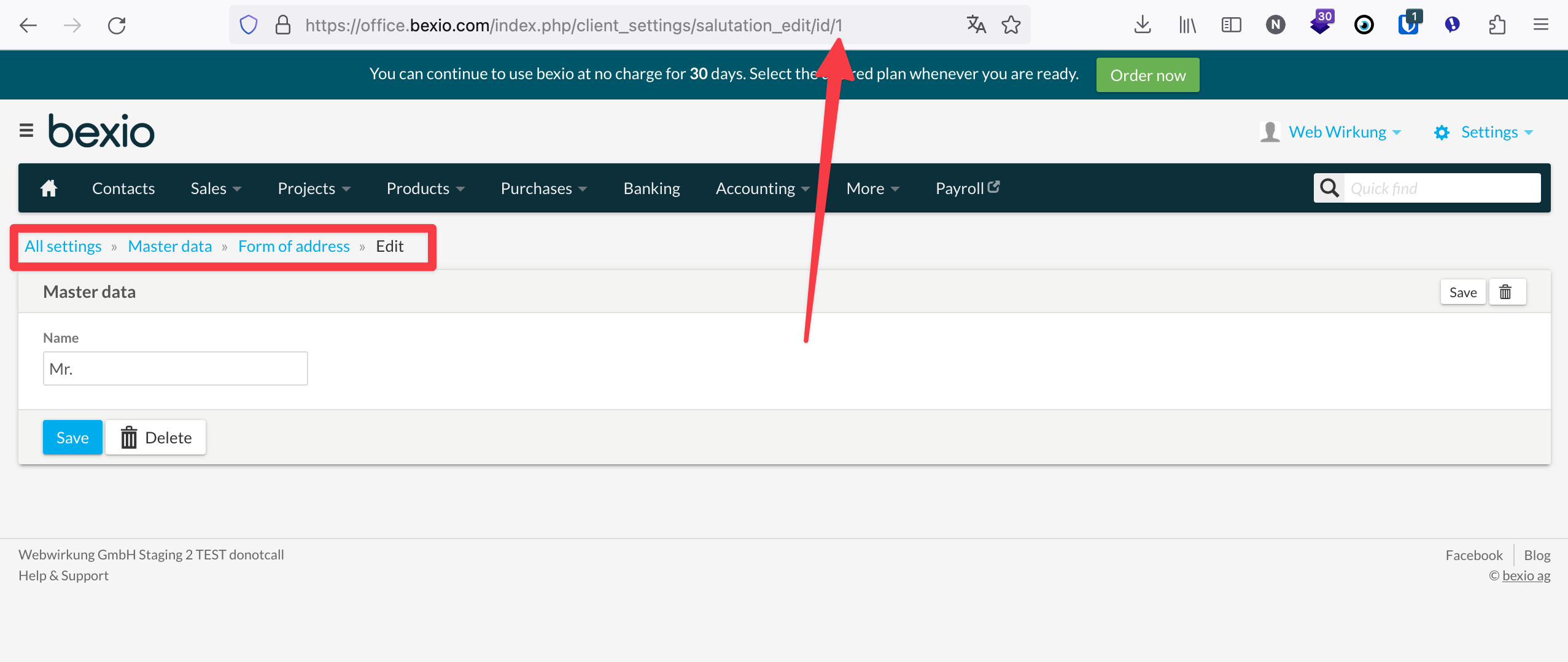Open the browser extensions puzzle icon

point(1497,25)
